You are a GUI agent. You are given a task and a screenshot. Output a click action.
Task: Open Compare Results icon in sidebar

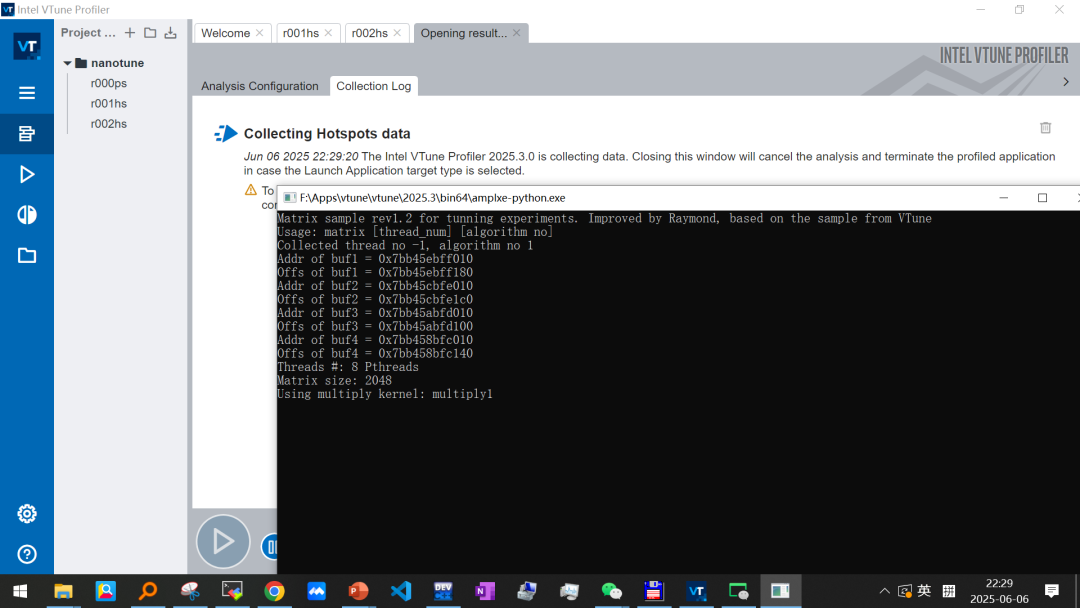[27, 215]
